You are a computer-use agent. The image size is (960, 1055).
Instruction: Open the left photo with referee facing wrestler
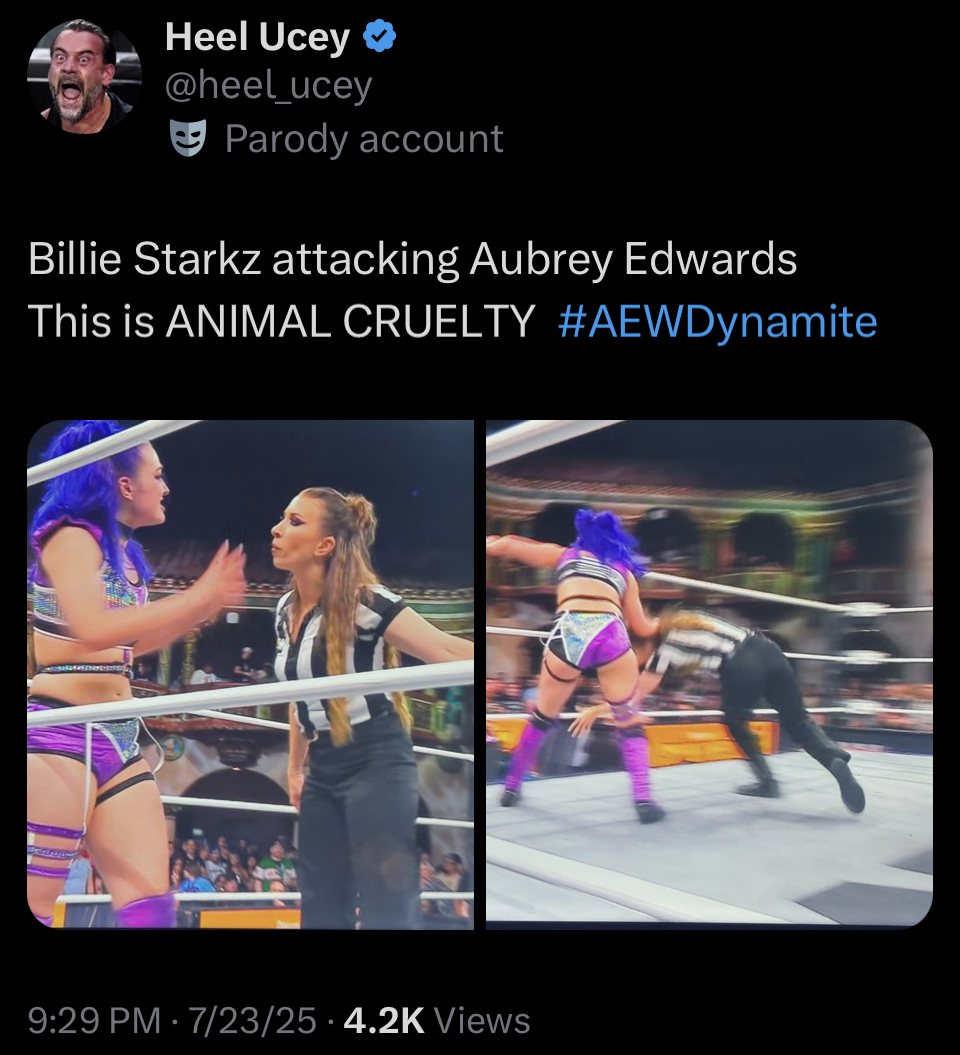[x=250, y=674]
